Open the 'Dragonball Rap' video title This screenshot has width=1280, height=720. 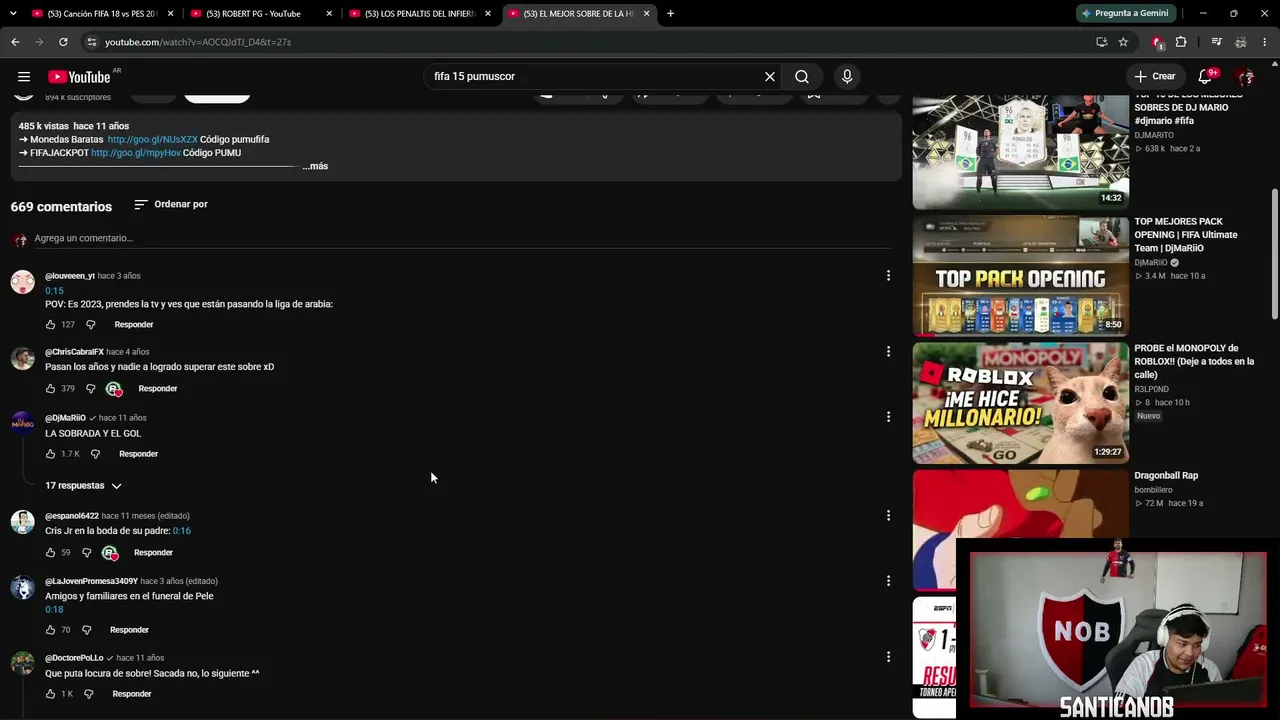(1166, 476)
